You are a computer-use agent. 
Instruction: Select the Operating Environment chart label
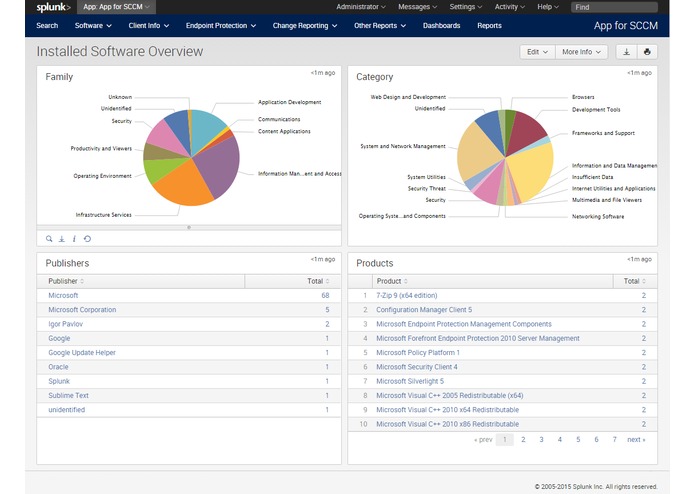[102, 176]
